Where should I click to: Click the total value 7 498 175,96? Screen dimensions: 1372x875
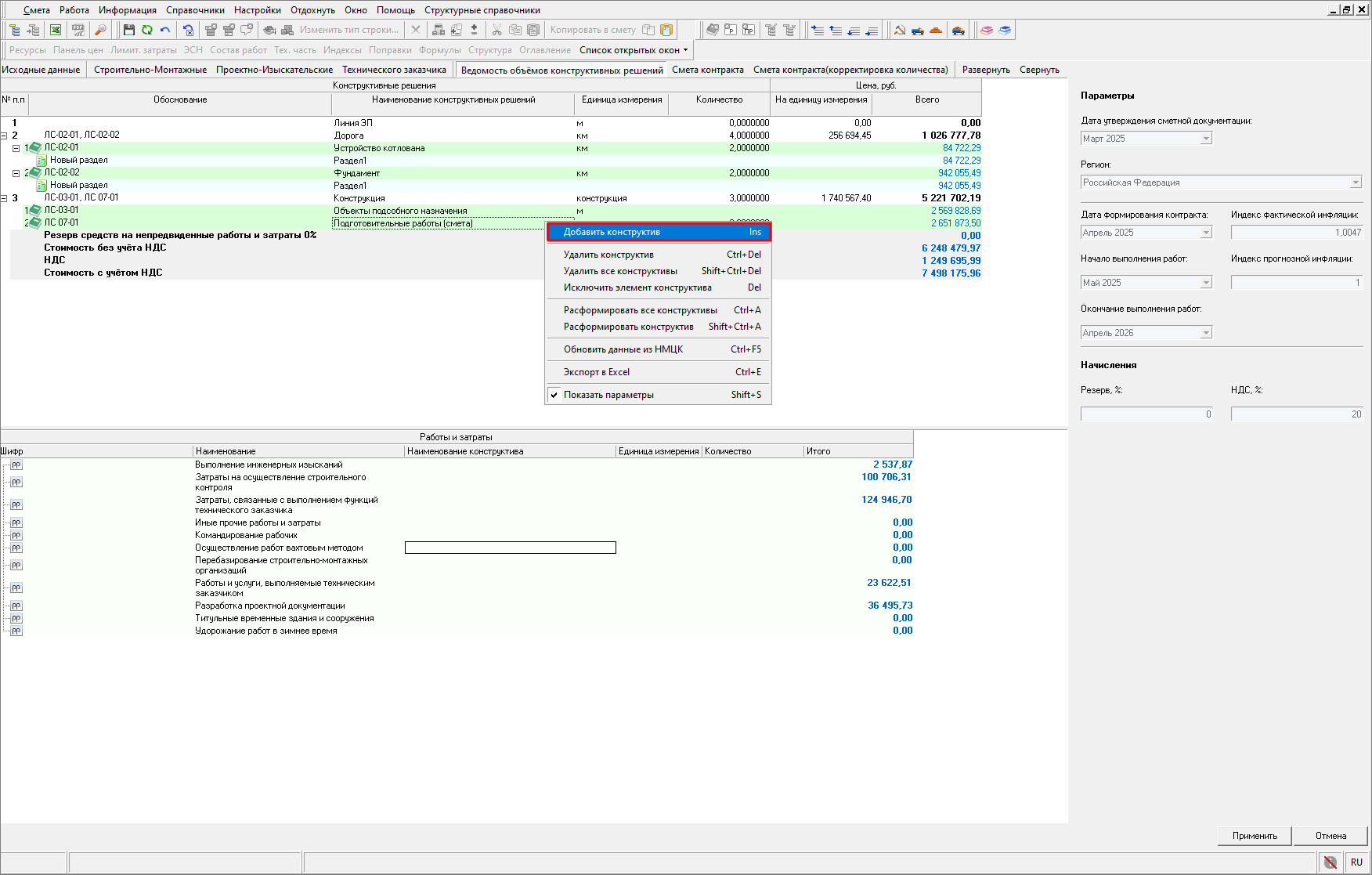951,273
